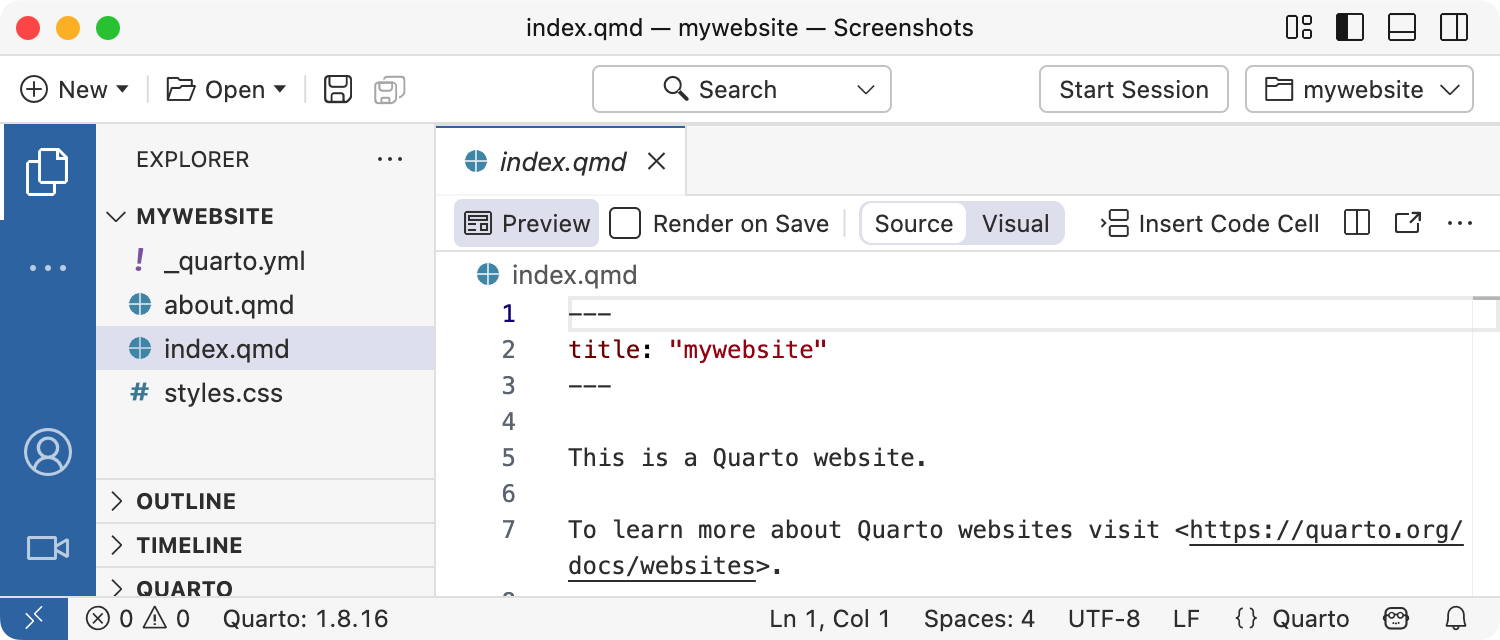Screen dimensions: 1500x640
Task: Click the Accounts icon in activity bar
Action: tap(47, 452)
